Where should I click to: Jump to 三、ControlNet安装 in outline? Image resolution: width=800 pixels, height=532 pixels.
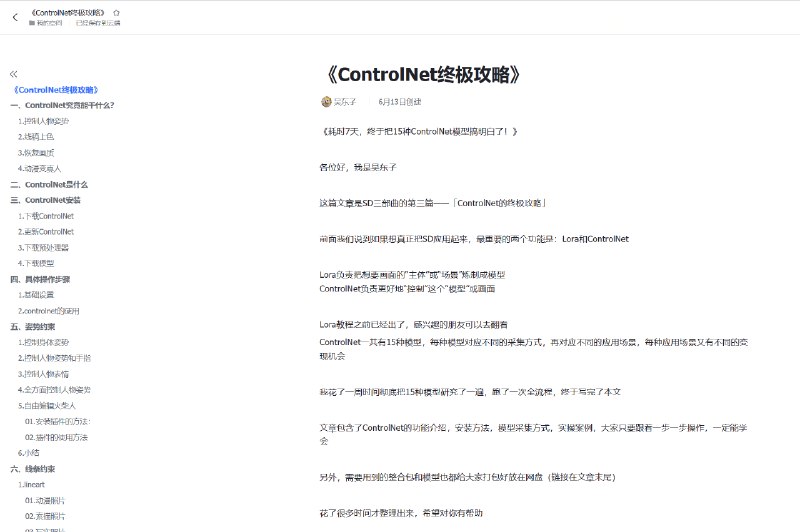[45, 200]
